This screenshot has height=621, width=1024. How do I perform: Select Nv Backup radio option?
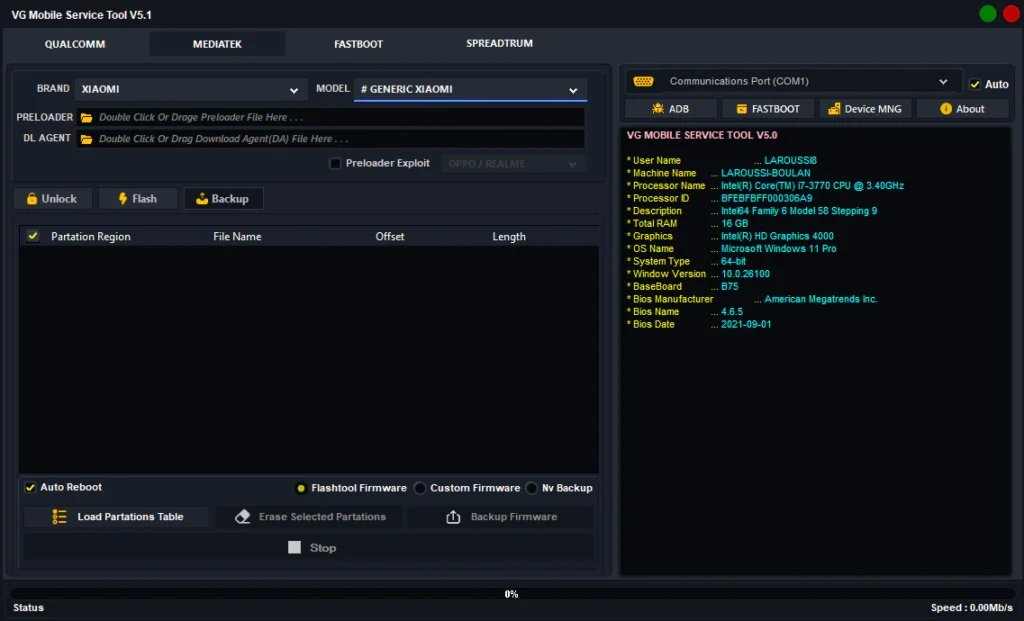click(x=532, y=488)
